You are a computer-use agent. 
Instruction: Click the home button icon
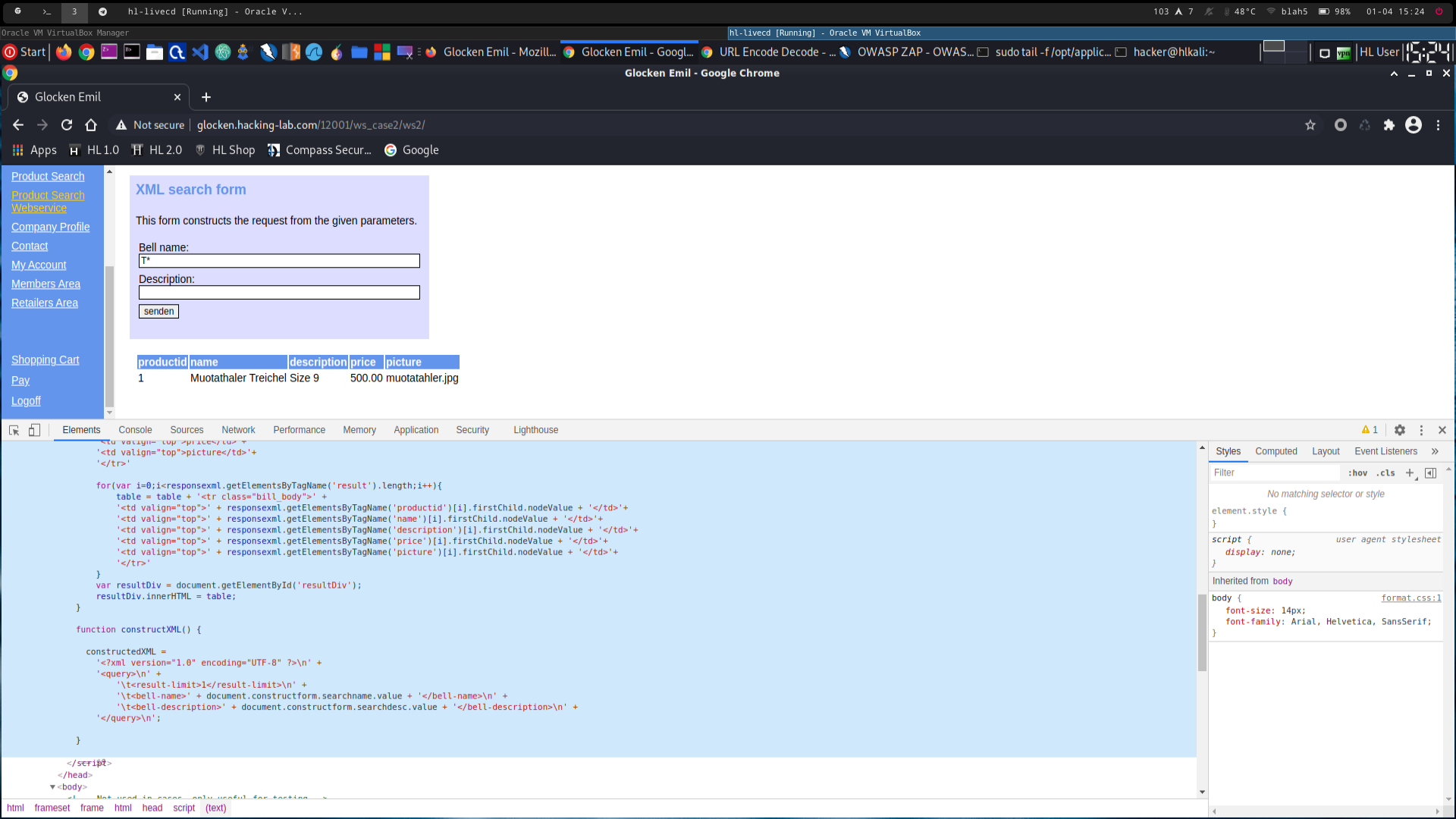91,125
